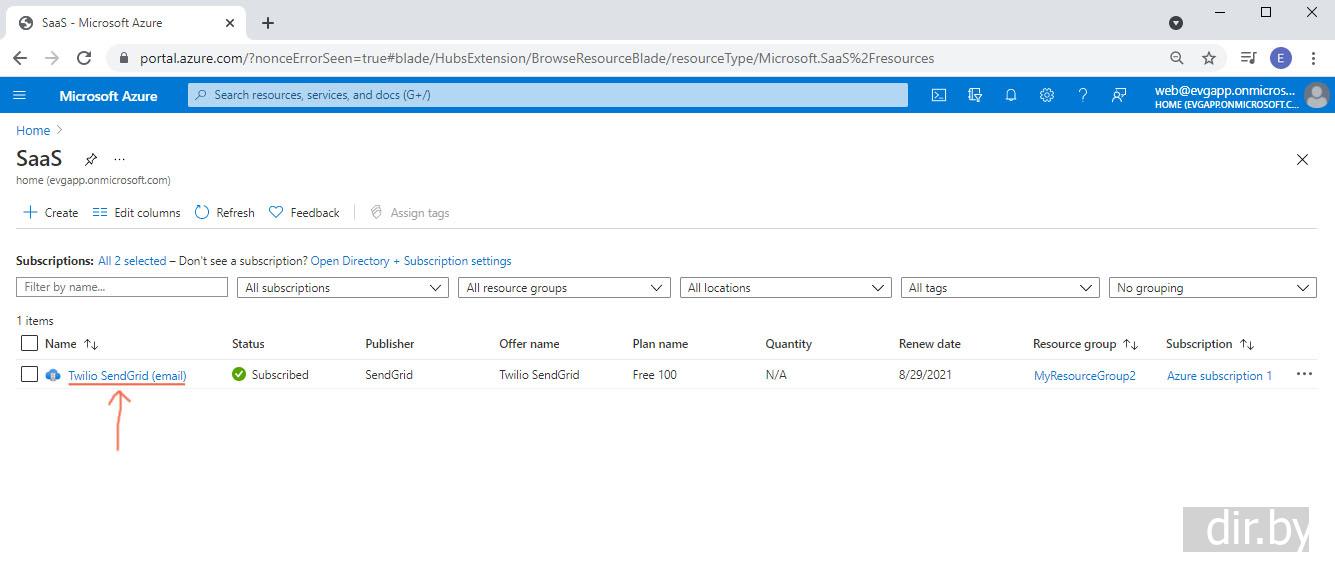Open the MyResourceGroup2 link
Image resolution: width=1335 pixels, height=563 pixels.
pyautogui.click(x=1084, y=376)
